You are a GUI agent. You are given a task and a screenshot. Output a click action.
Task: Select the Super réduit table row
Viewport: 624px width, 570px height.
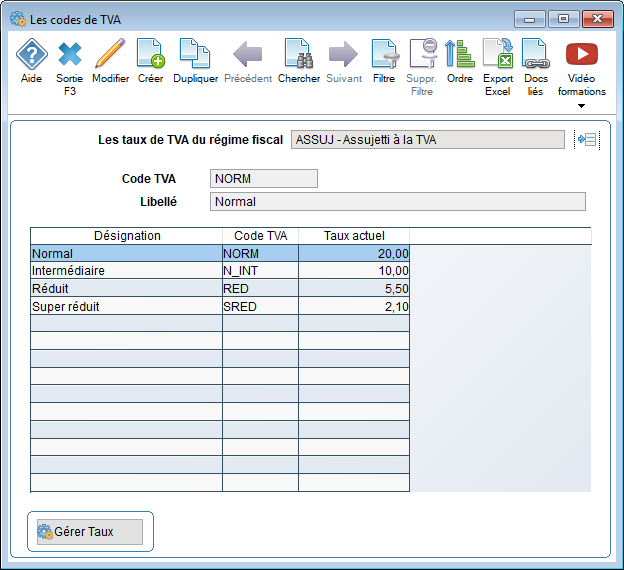[220, 306]
